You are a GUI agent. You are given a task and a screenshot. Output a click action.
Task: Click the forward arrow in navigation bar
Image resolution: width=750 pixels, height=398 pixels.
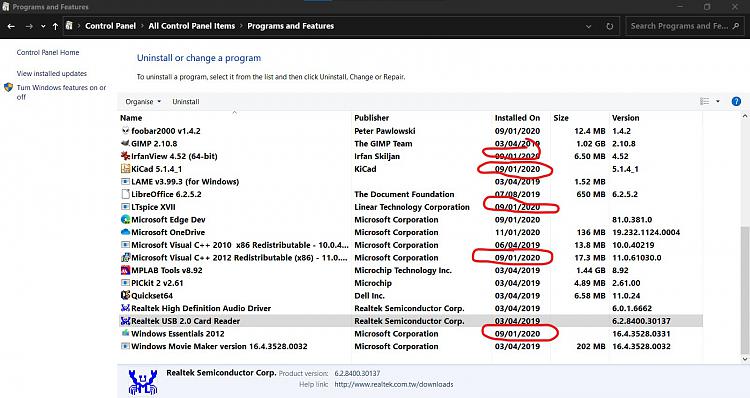29,26
